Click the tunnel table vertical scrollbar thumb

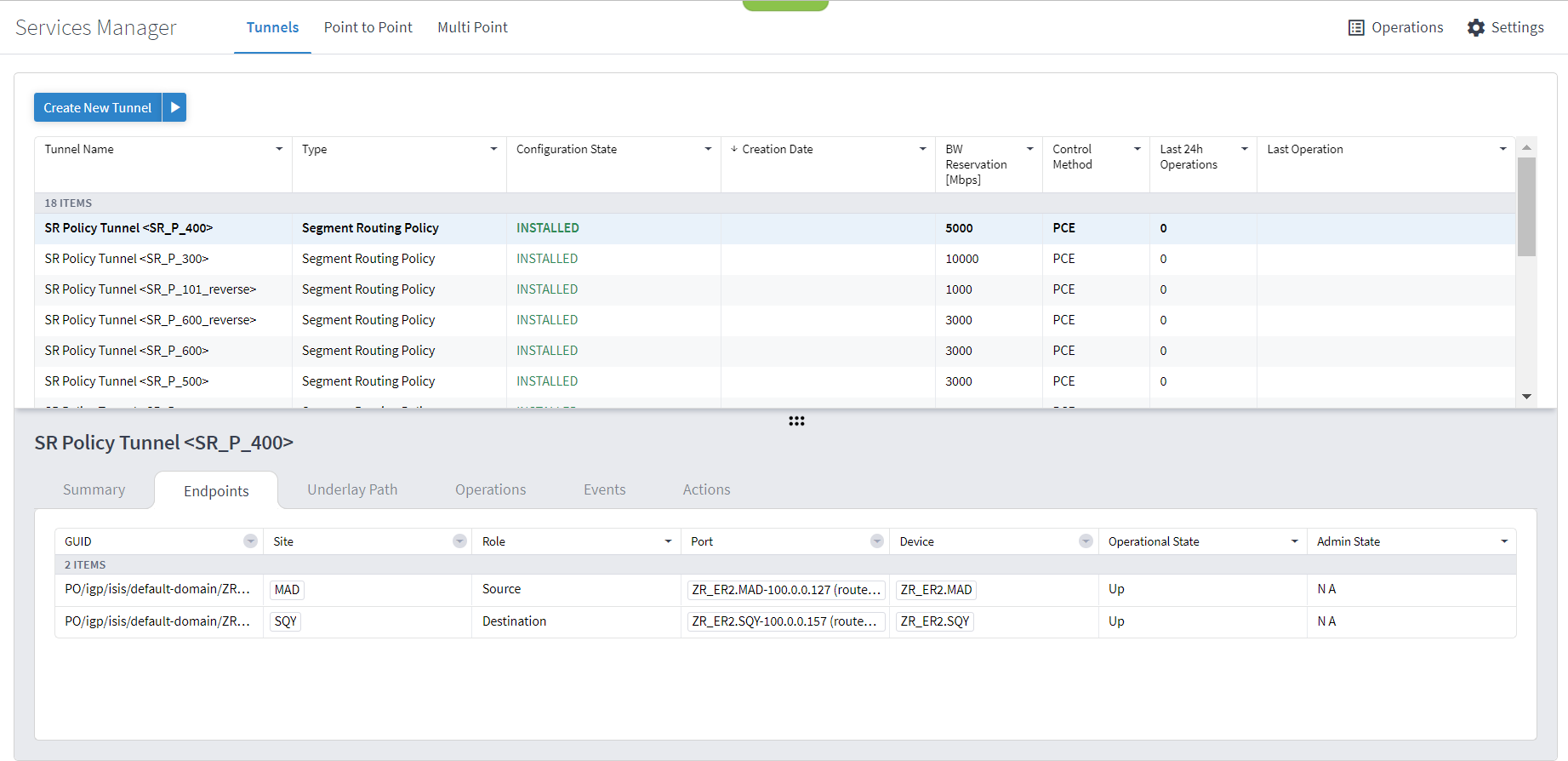coord(1526,207)
